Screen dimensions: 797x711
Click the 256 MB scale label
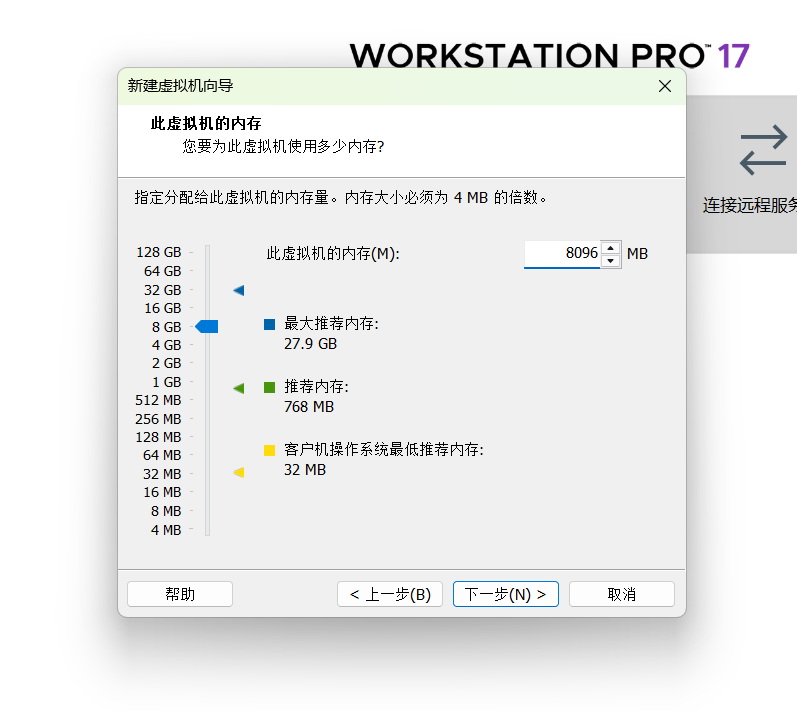click(158, 419)
